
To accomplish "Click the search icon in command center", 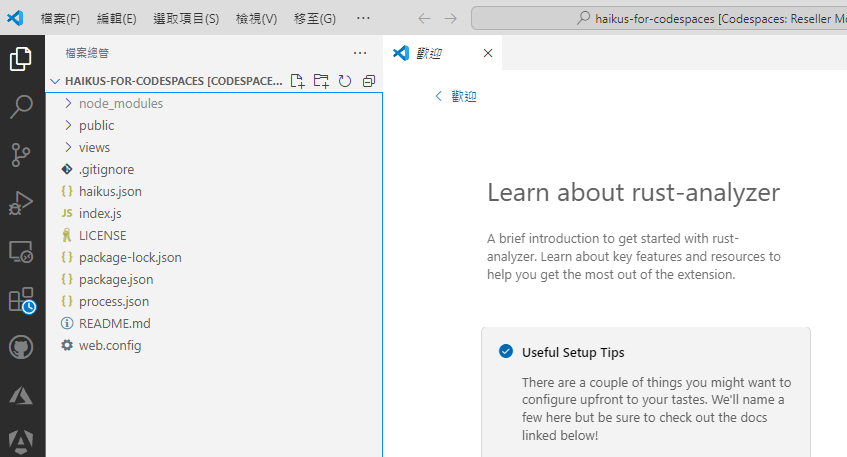I will click(583, 18).
